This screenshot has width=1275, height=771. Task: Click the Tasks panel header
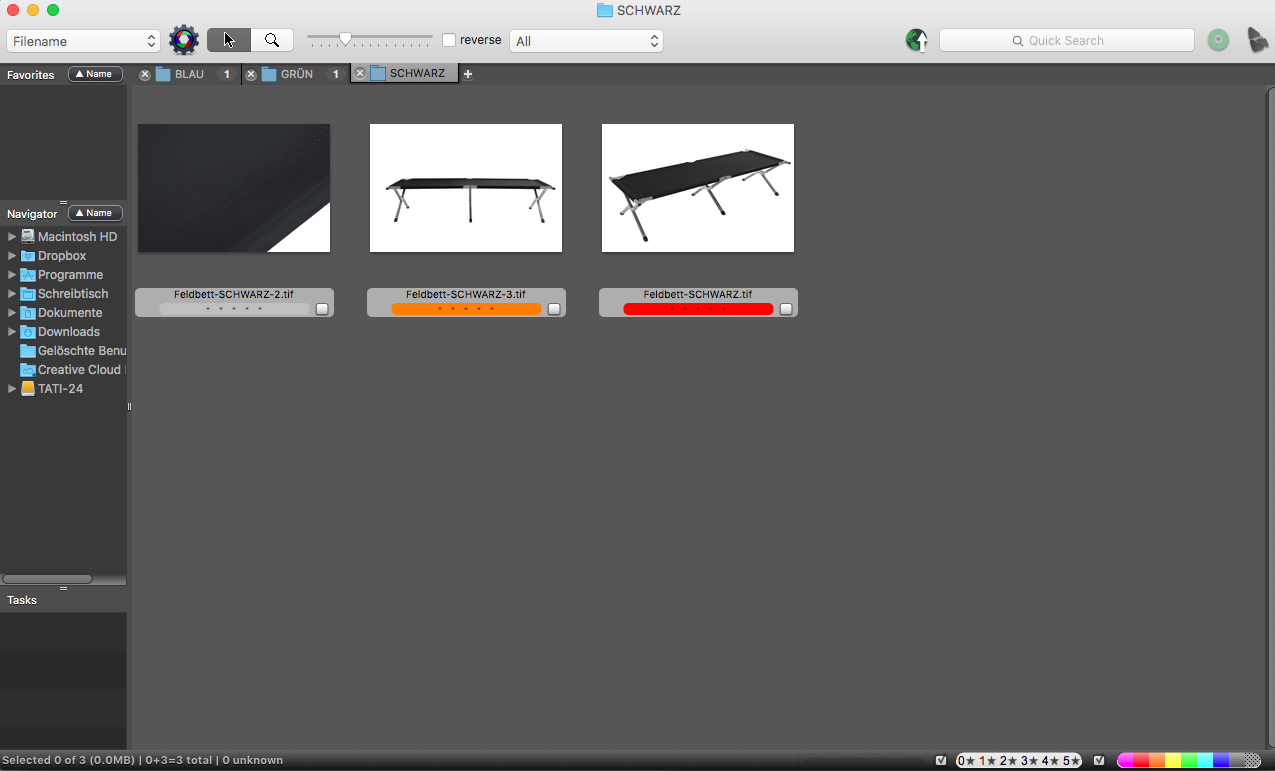pos(63,600)
